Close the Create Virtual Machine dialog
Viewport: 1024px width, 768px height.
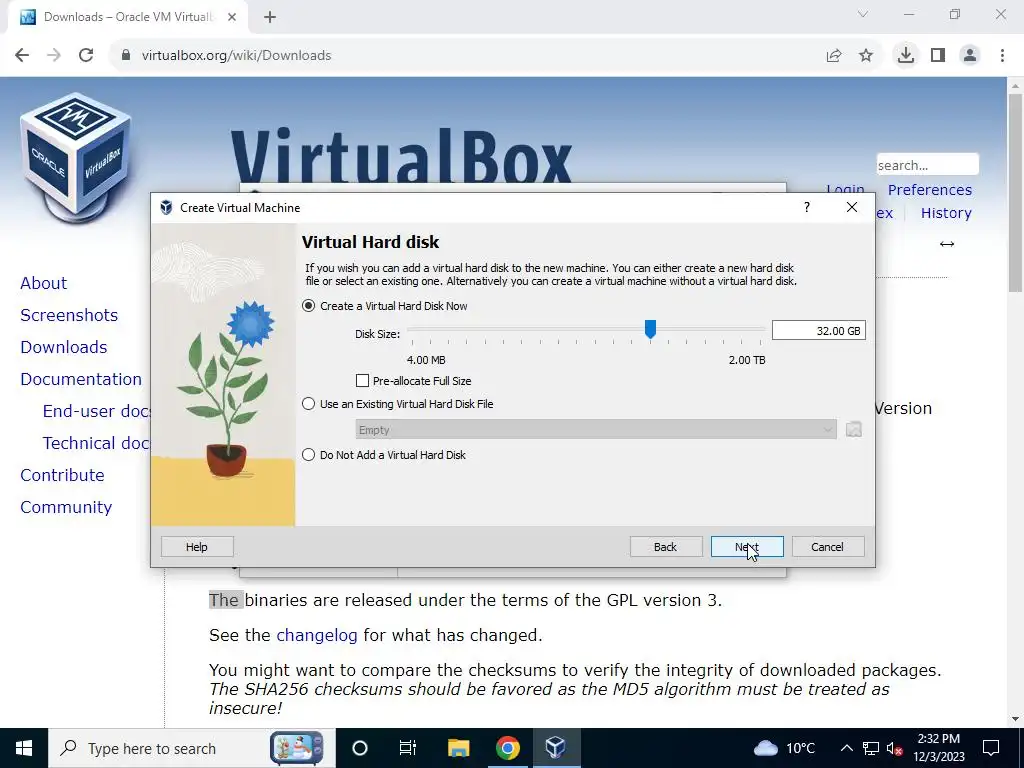tap(852, 207)
